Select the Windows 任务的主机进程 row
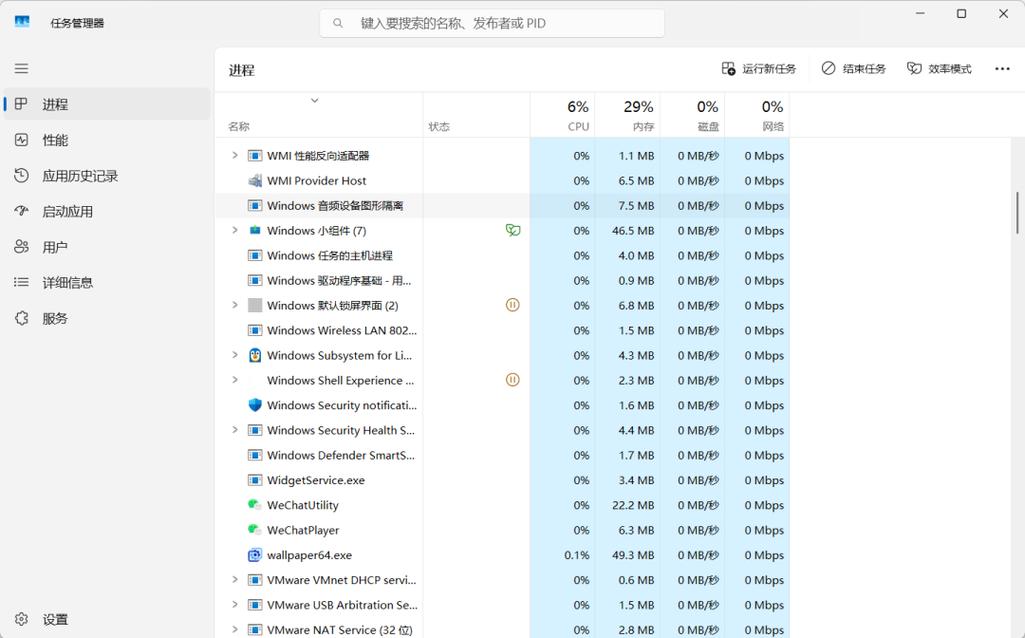Screen dimensions: 1025x638 point(502,256)
